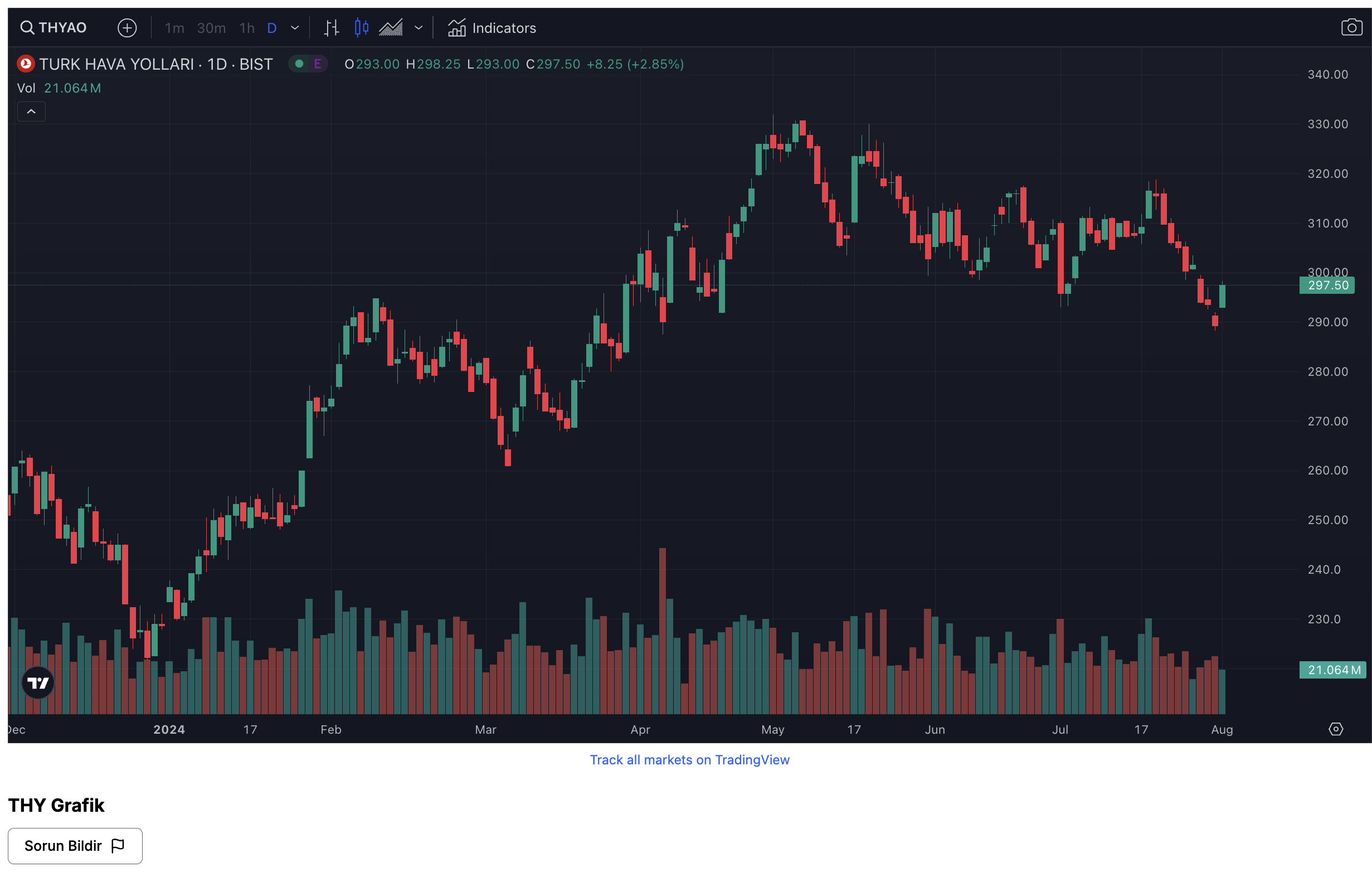Select the Bars chart style icon
1372x872 pixels.
332,27
